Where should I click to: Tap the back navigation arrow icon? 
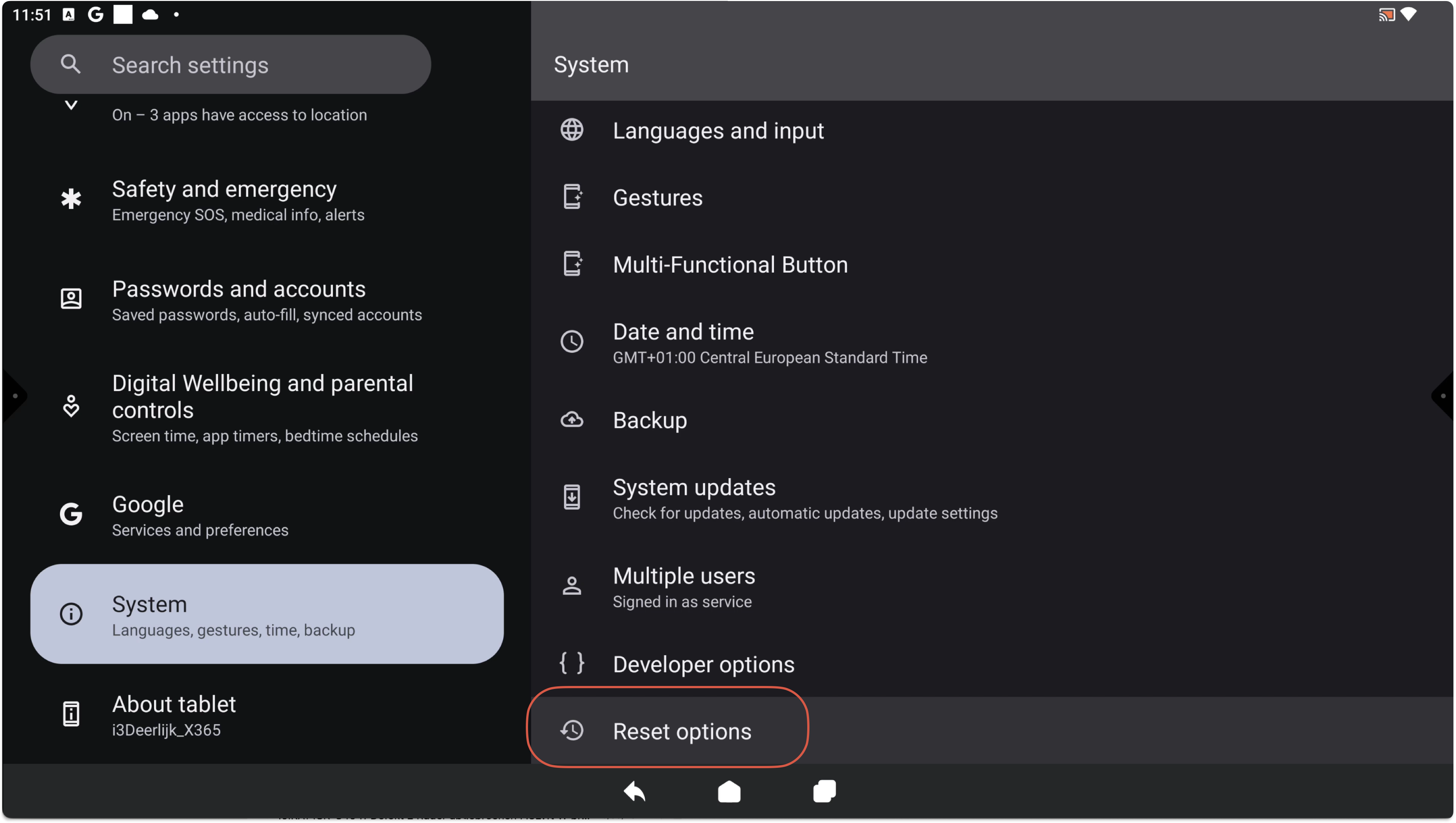634,792
